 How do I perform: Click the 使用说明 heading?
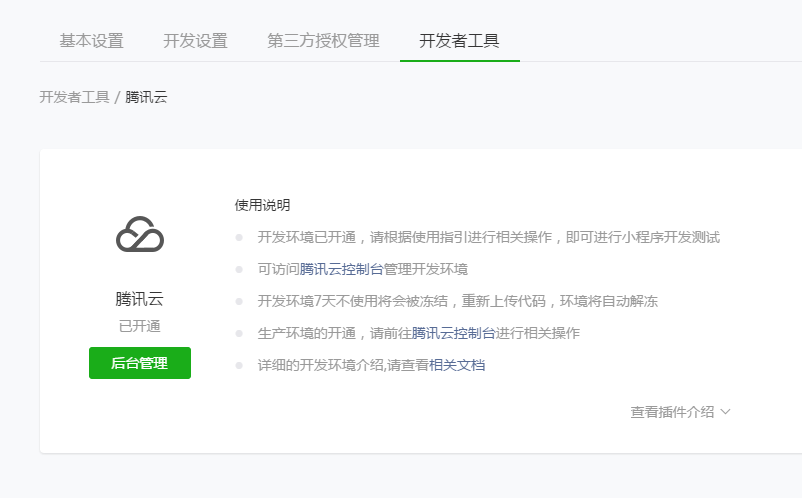tap(262, 205)
